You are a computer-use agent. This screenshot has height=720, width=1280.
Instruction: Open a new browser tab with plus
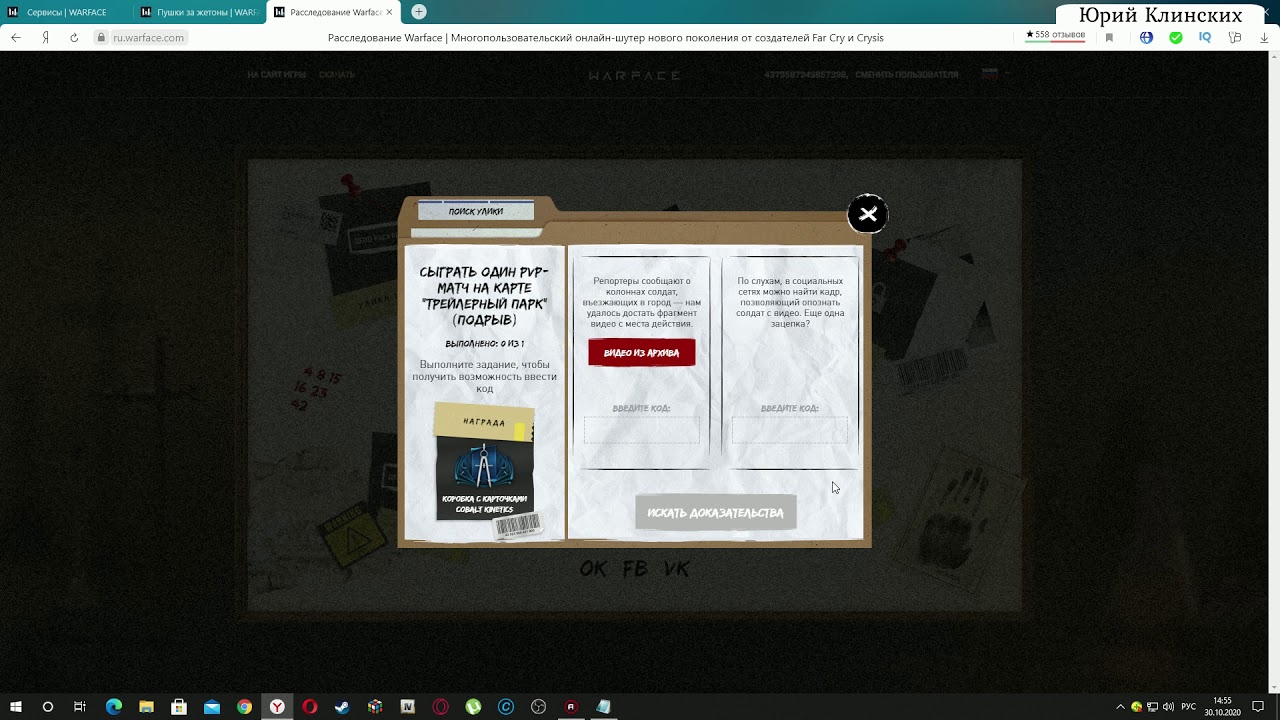coord(419,12)
